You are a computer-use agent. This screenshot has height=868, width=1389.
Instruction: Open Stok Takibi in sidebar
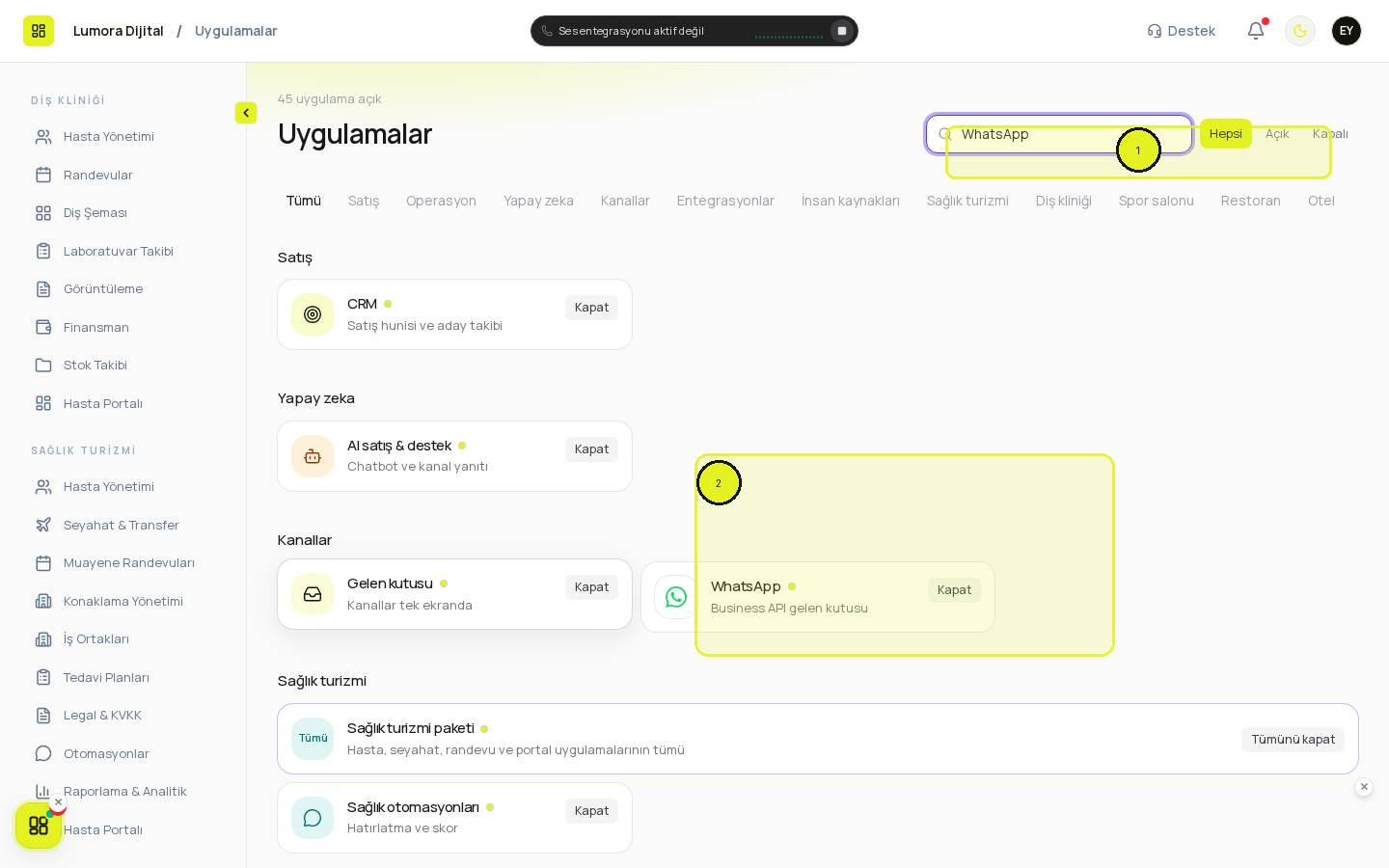tap(123, 366)
